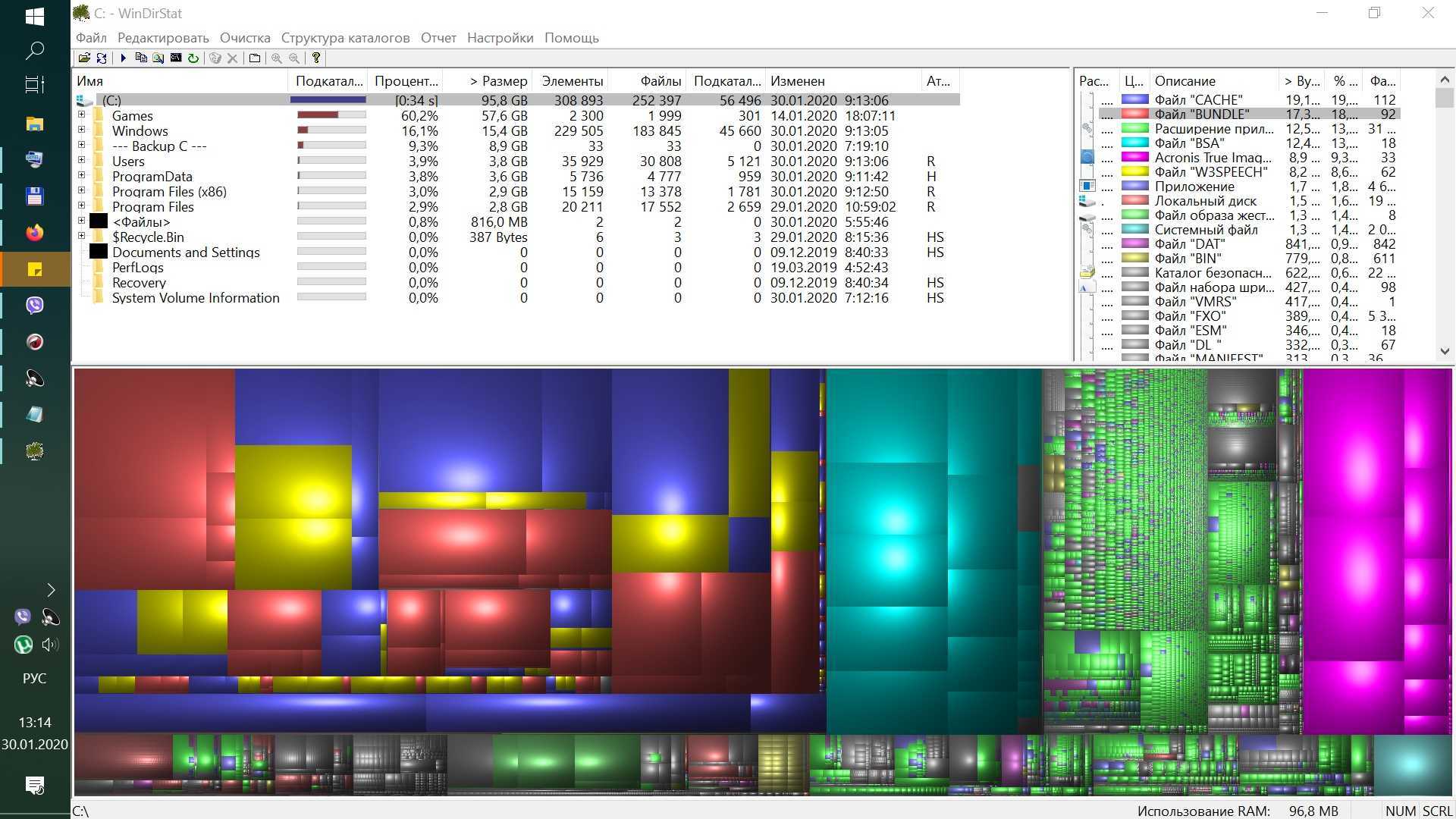Open command prompt from toolbar icon
This screenshot has height=819, width=1456.
pos(176,58)
